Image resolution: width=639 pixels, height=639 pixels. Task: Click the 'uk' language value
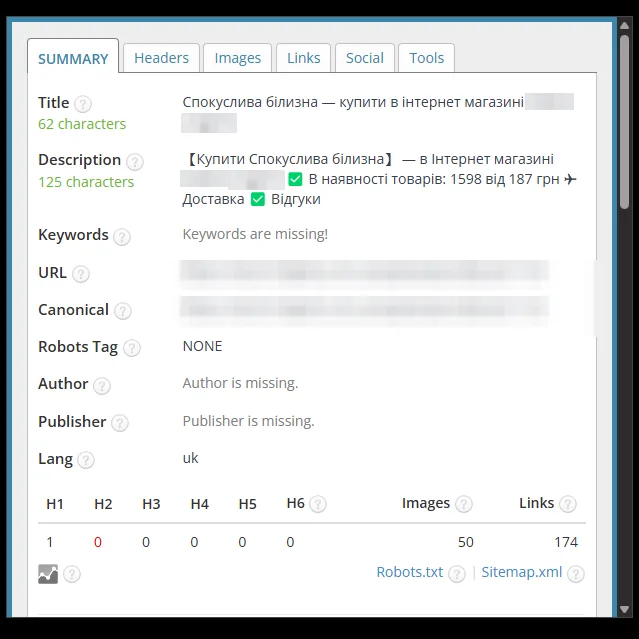[190, 458]
